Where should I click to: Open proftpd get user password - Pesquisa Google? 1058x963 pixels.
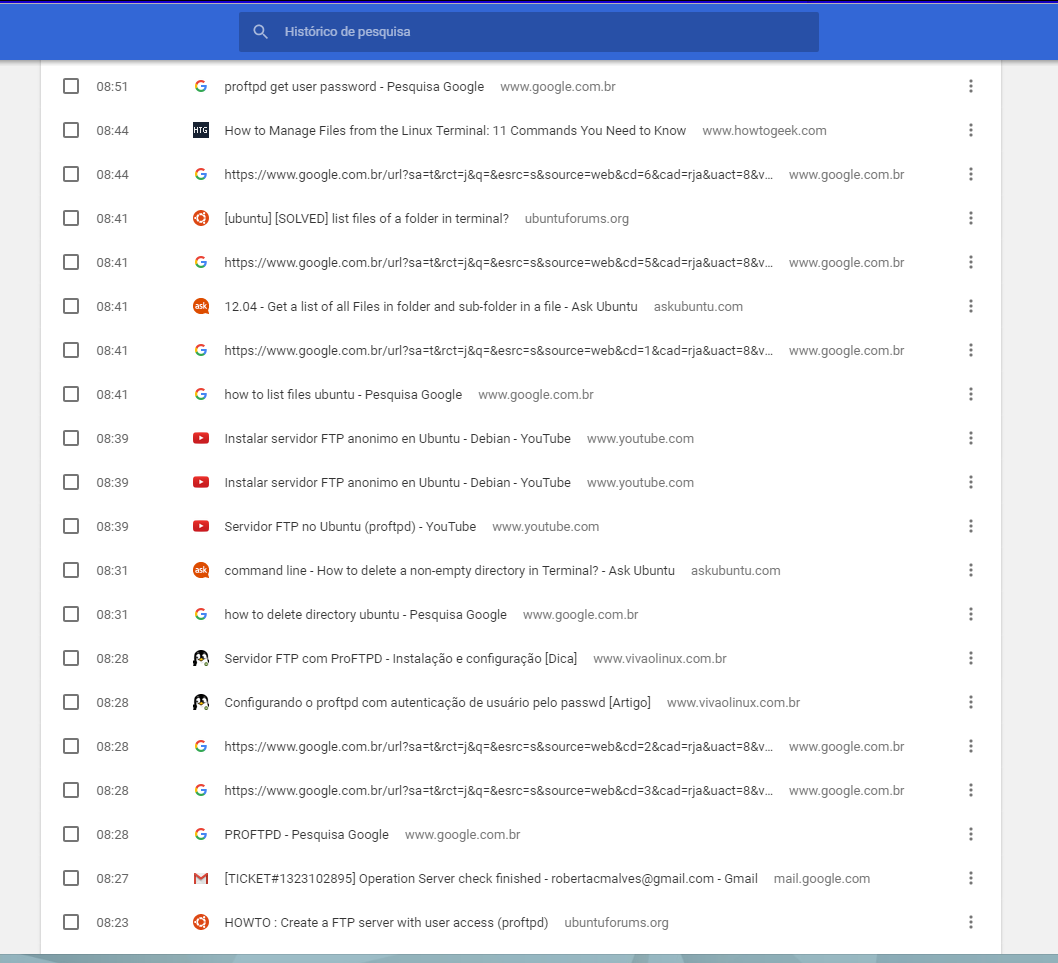pos(354,86)
